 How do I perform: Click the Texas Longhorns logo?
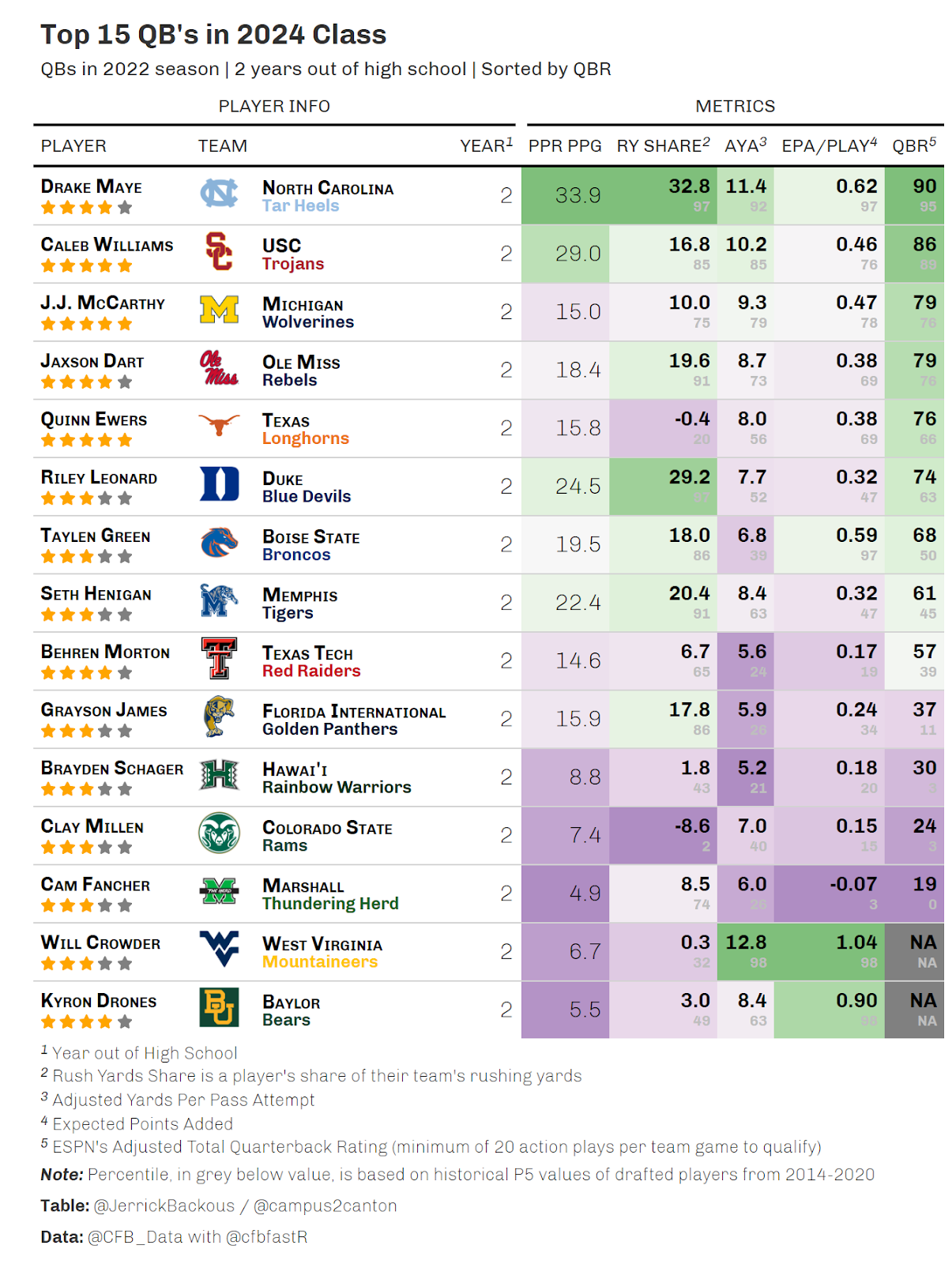click(x=219, y=426)
